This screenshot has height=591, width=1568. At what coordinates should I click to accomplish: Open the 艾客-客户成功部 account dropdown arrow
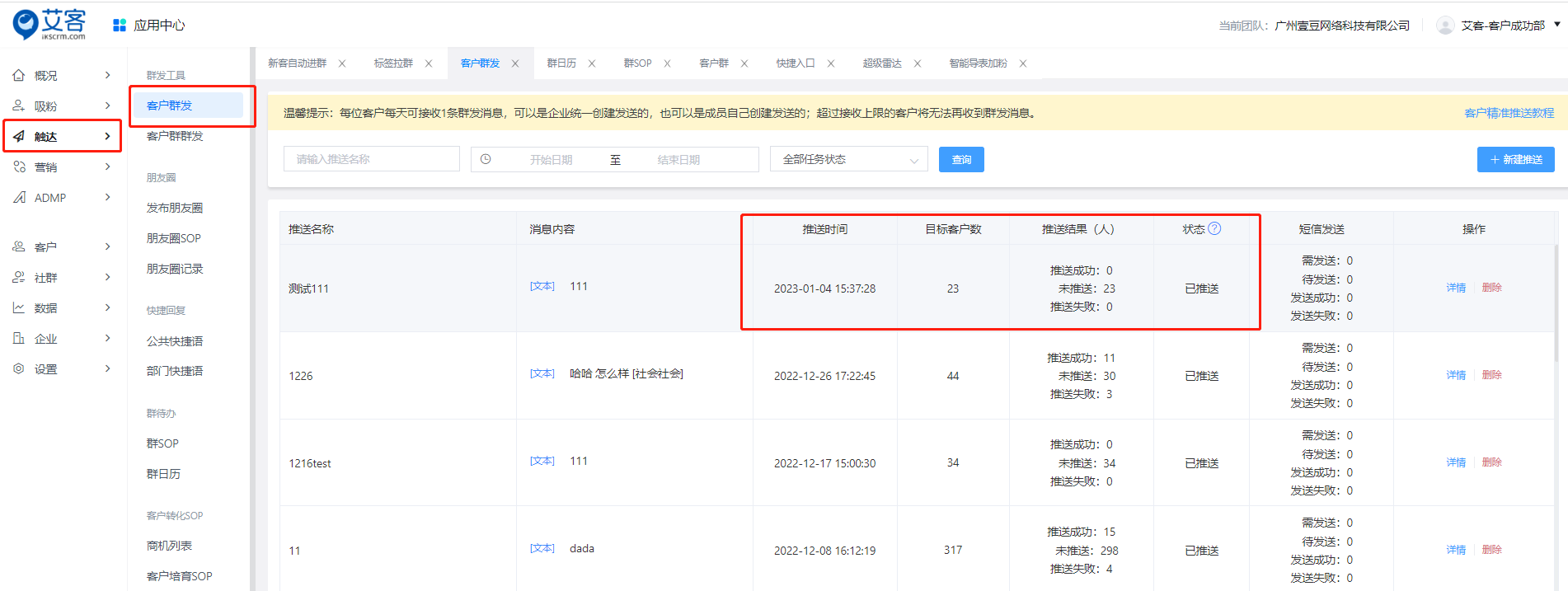[x=1556, y=25]
